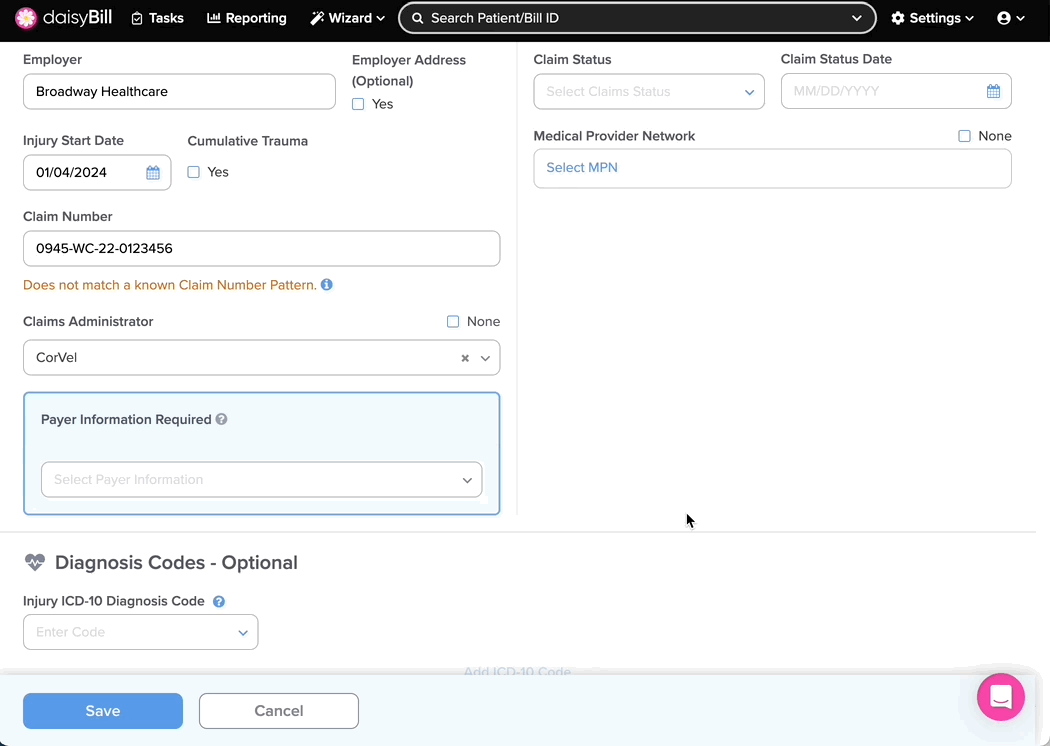Open the Reporting menu
Image resolution: width=1050 pixels, height=746 pixels.
[x=247, y=18]
